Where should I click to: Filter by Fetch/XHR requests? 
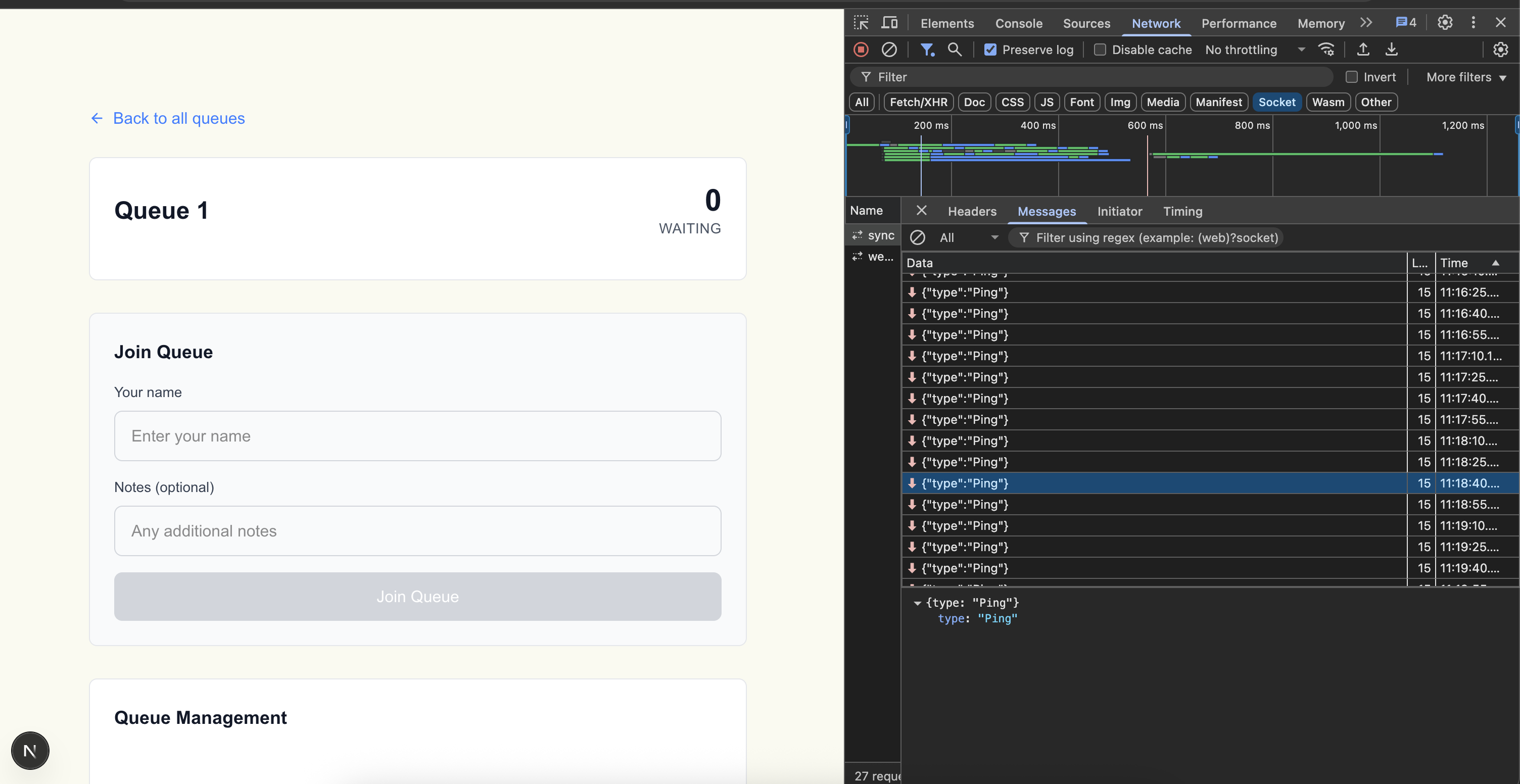point(918,102)
